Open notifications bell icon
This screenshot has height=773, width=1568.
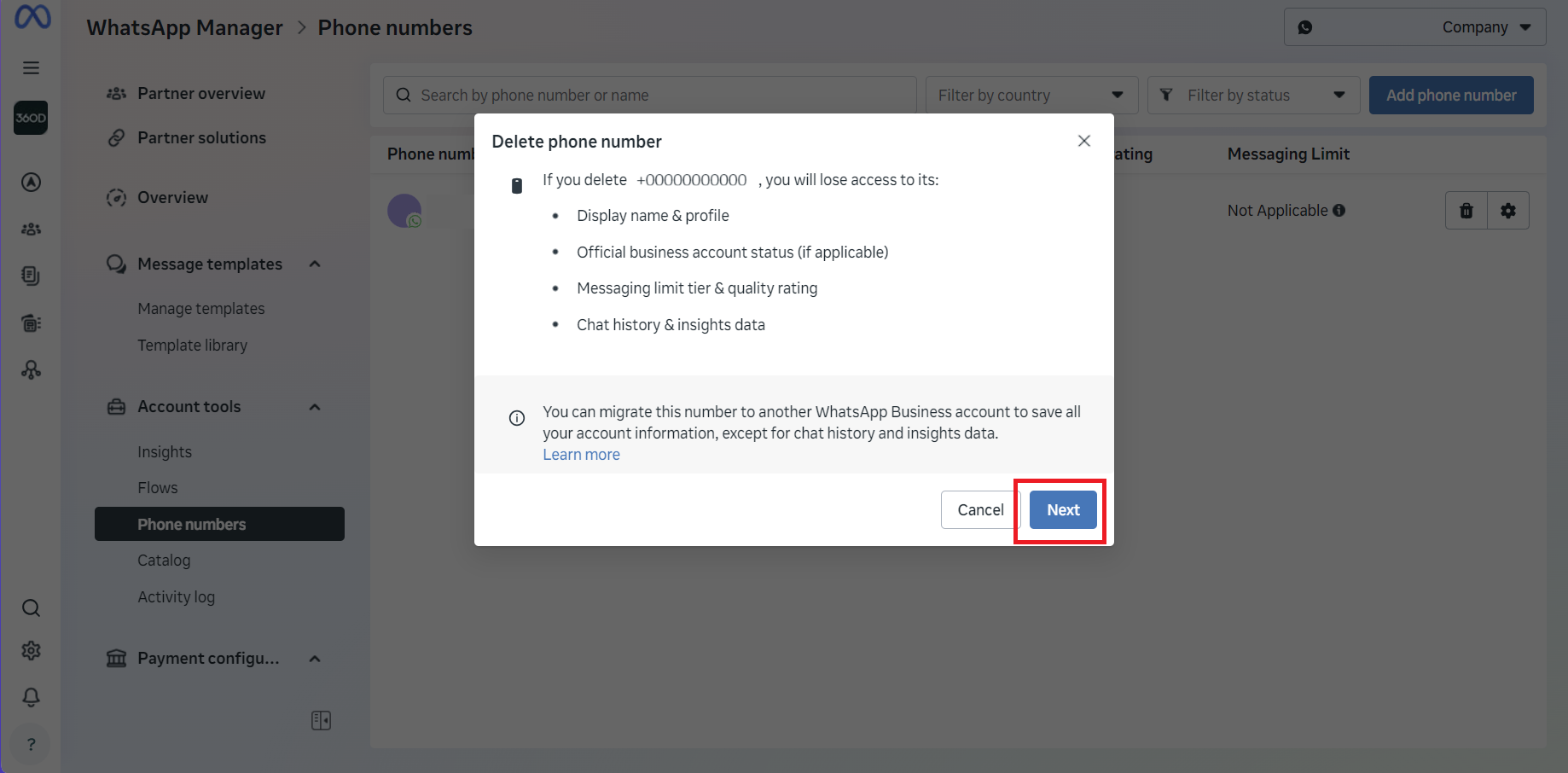tap(31, 697)
